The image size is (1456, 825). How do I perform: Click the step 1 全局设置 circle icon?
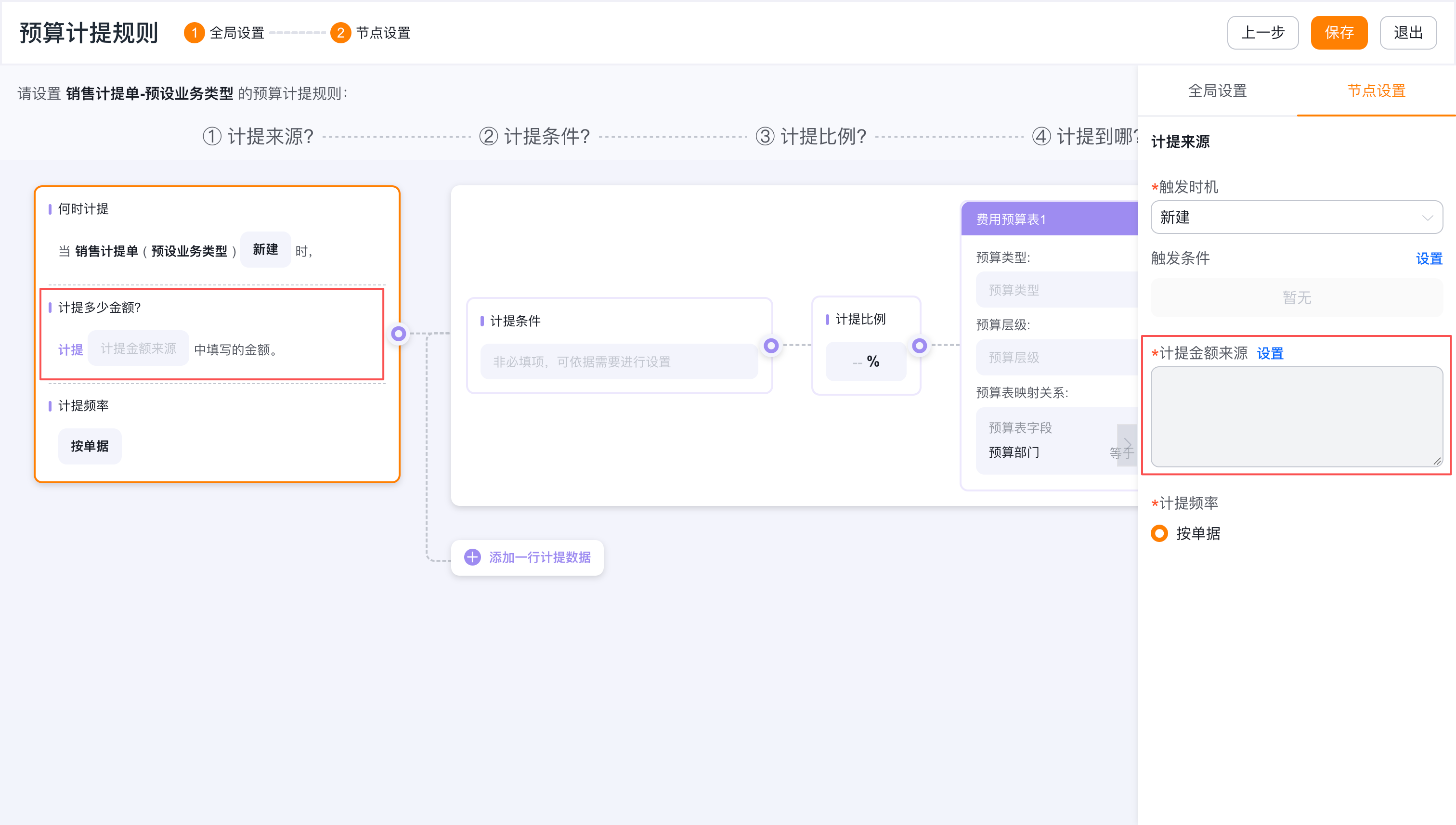point(194,33)
